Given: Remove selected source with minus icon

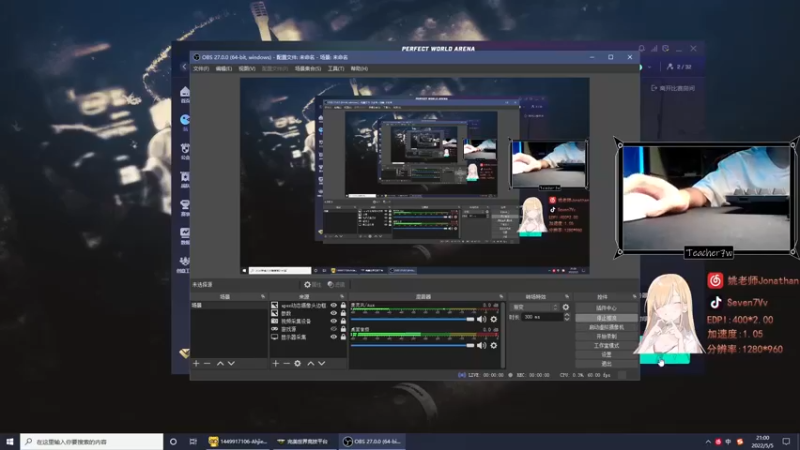Looking at the screenshot, I should 286,363.
